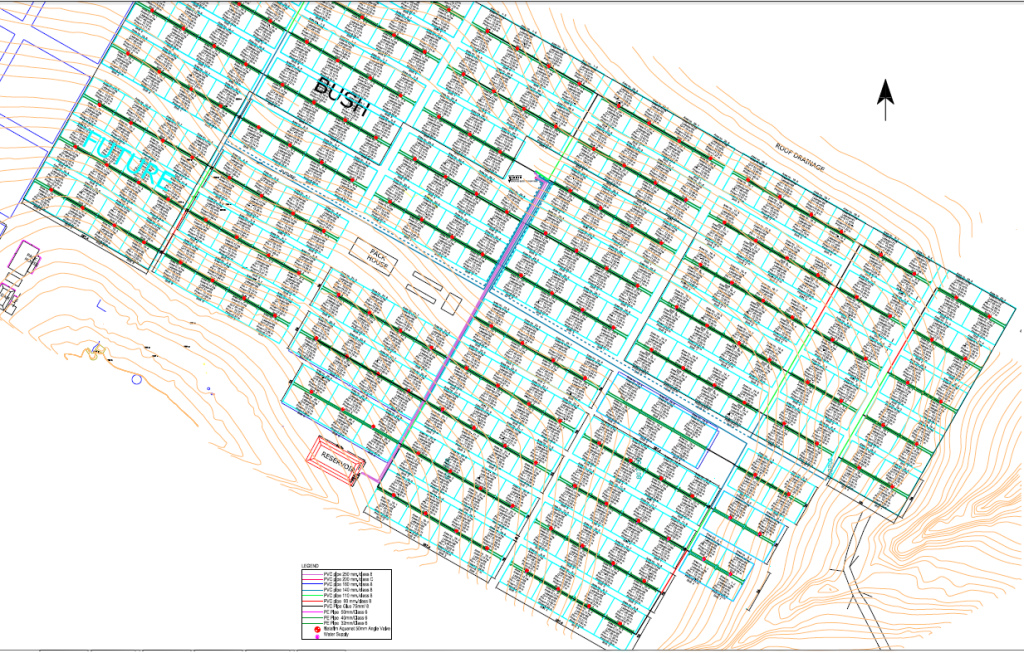
Task: Click the purple 250 mm PVC legend line
Action: coord(312,573)
